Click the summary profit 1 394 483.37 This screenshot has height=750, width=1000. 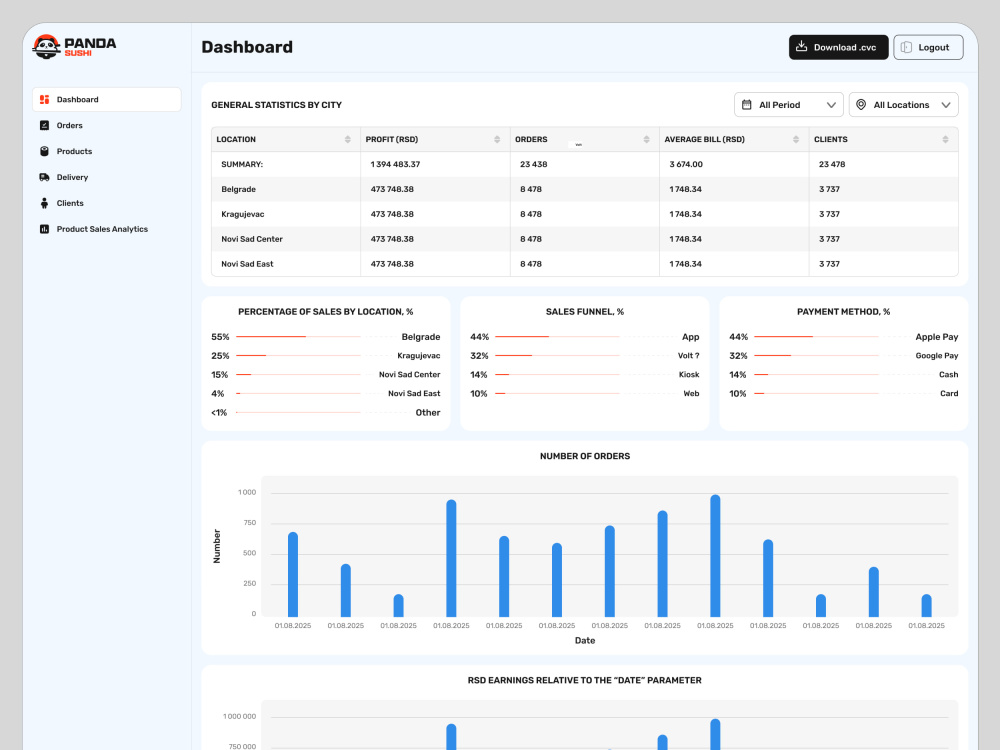pyautogui.click(x=395, y=165)
